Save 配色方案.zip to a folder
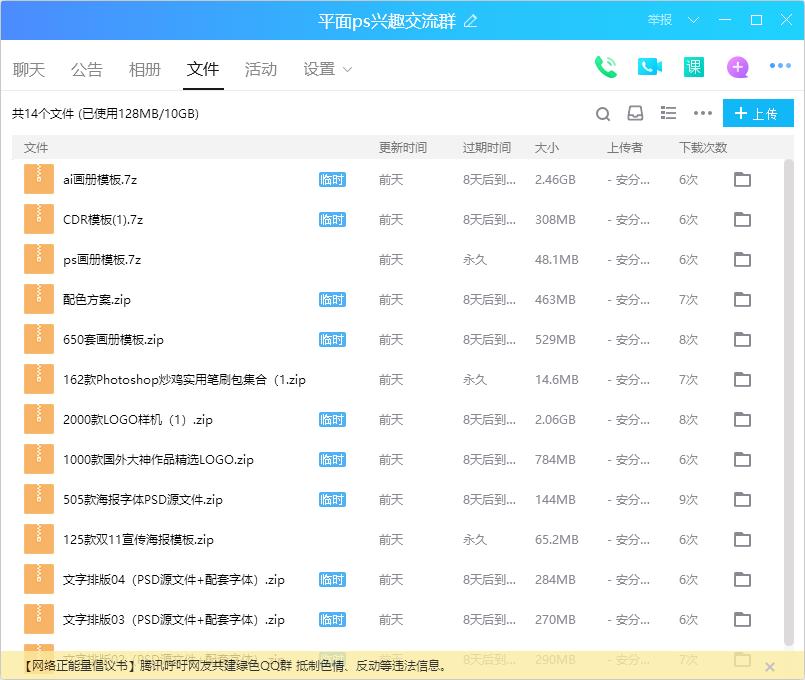The width and height of the screenshot is (805, 680). pos(742,299)
